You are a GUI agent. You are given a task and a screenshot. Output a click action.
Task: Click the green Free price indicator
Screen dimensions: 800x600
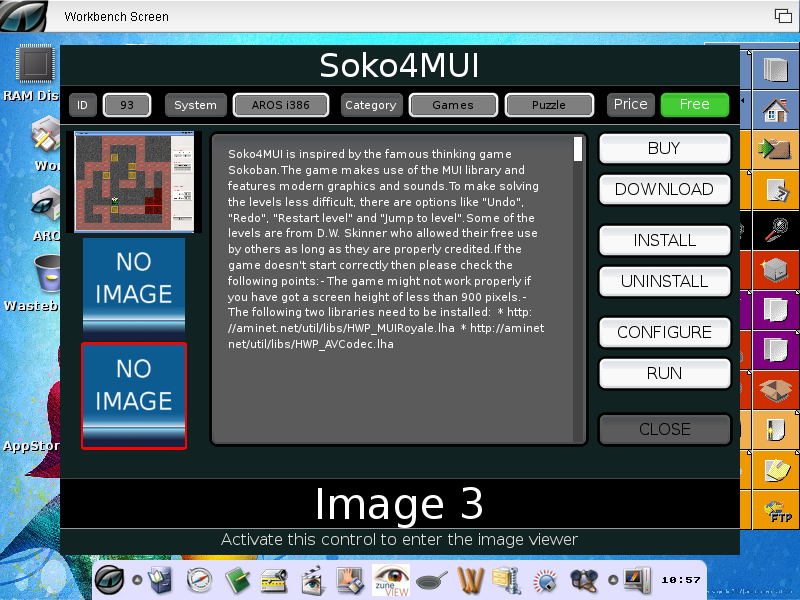(x=694, y=105)
